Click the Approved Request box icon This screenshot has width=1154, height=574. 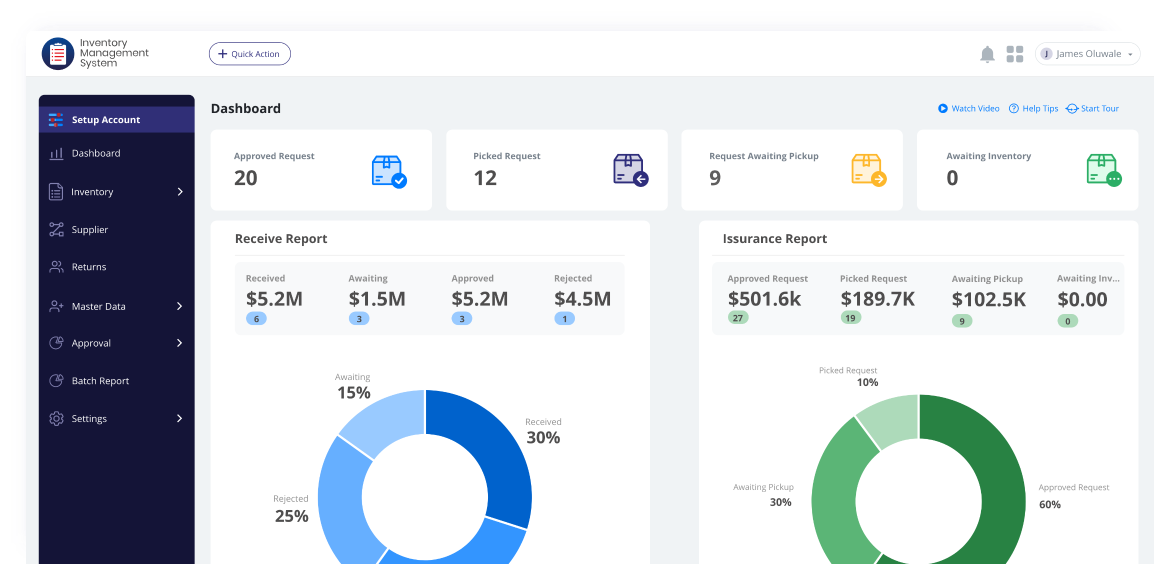click(x=388, y=171)
